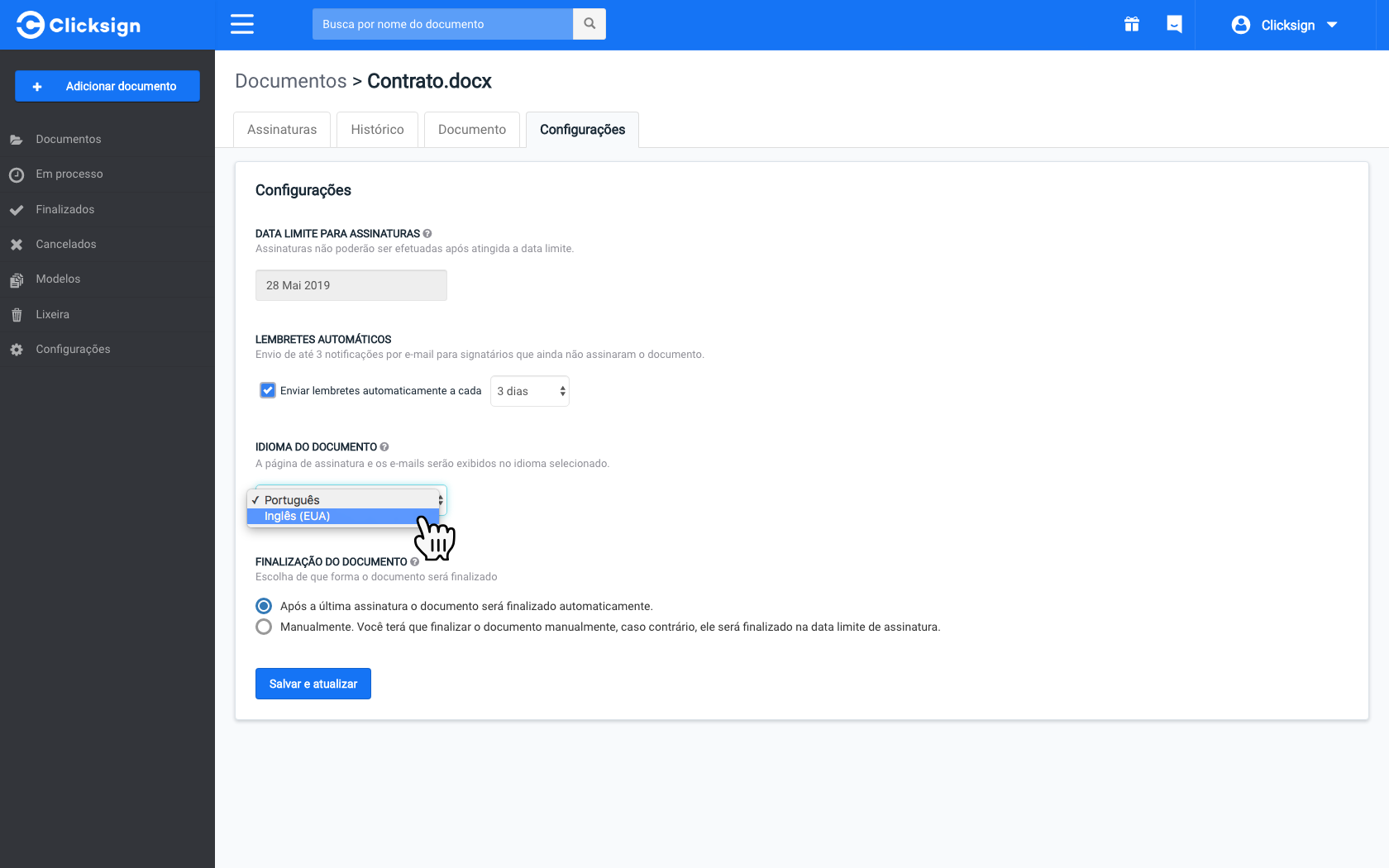Select Manualmente finalization radio option
This screenshot has height=868, width=1389.
tap(264, 627)
